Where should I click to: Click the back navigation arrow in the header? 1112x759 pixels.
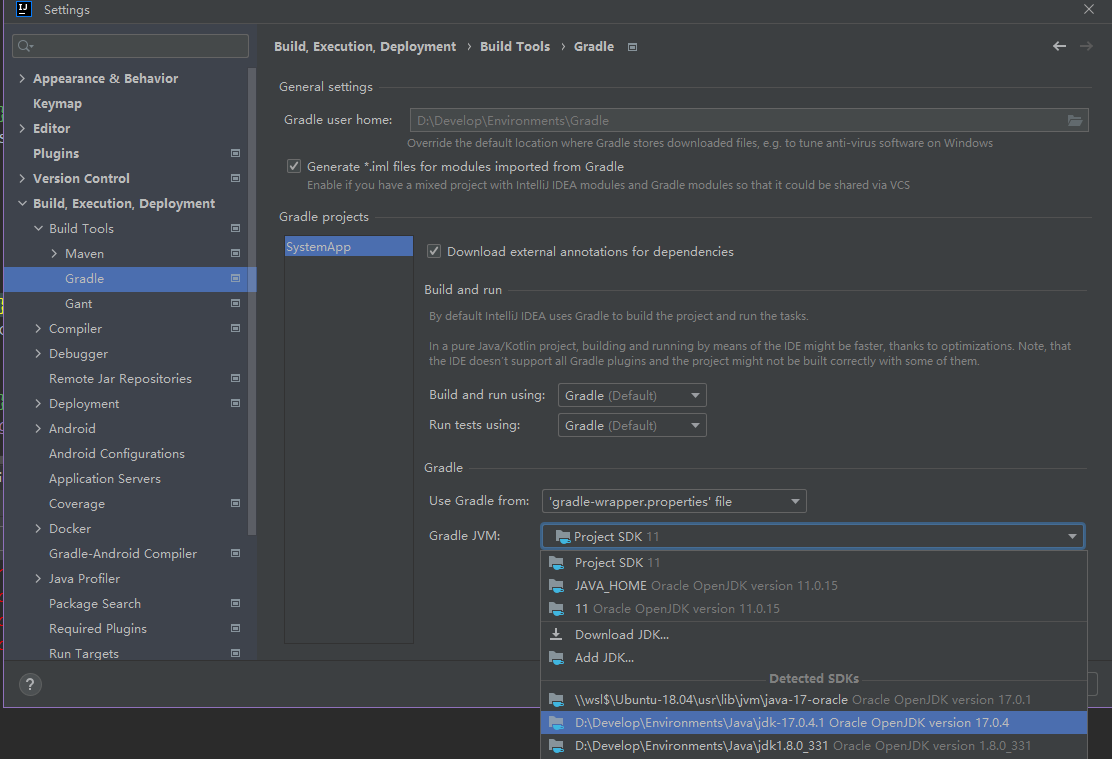(x=1060, y=46)
